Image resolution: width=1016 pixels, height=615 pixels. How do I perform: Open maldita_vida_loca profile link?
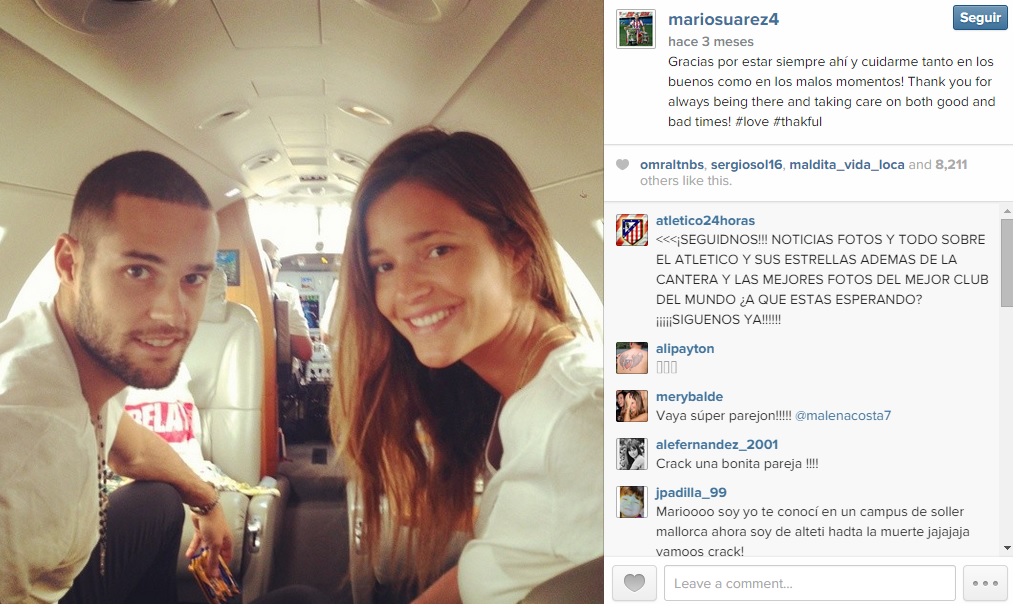pos(846,165)
